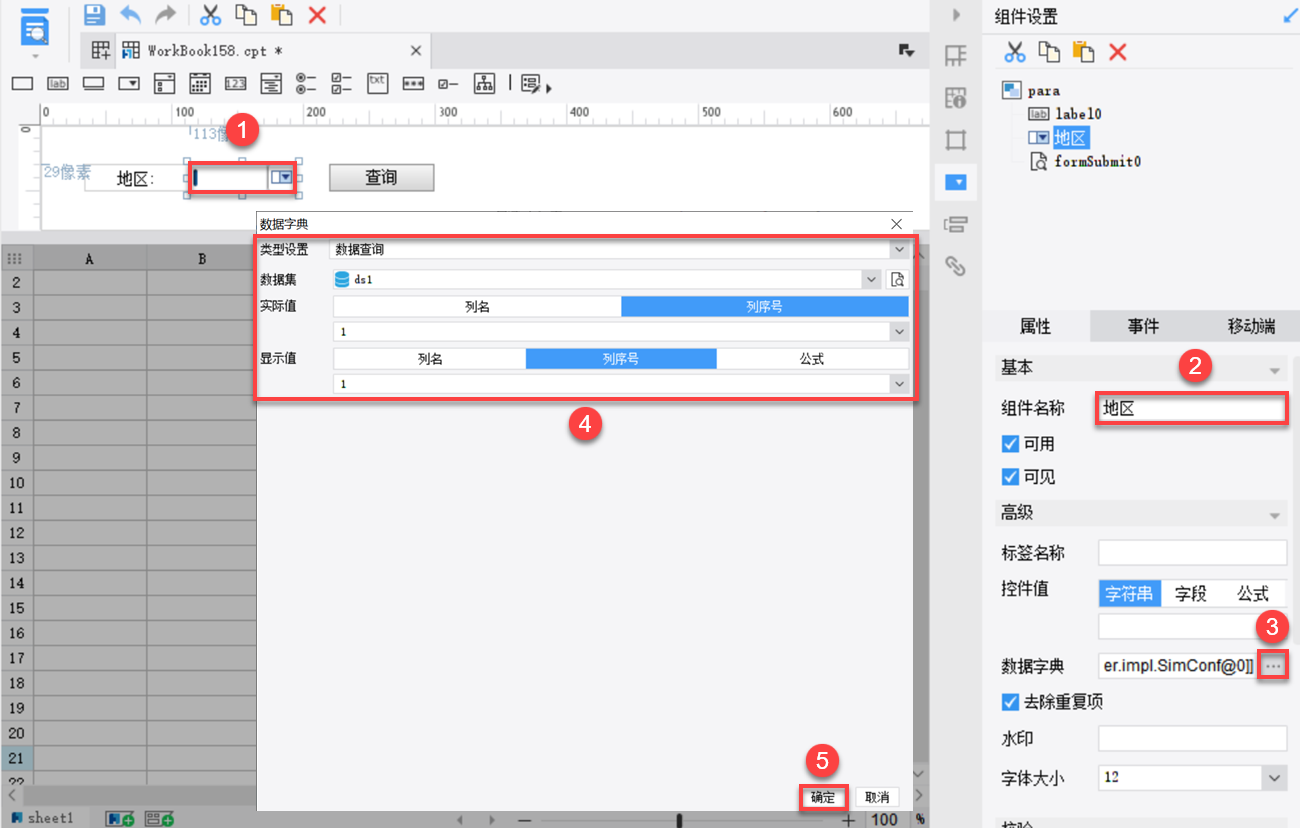Undo the last action
Screen dimensions: 1300x828
130,14
